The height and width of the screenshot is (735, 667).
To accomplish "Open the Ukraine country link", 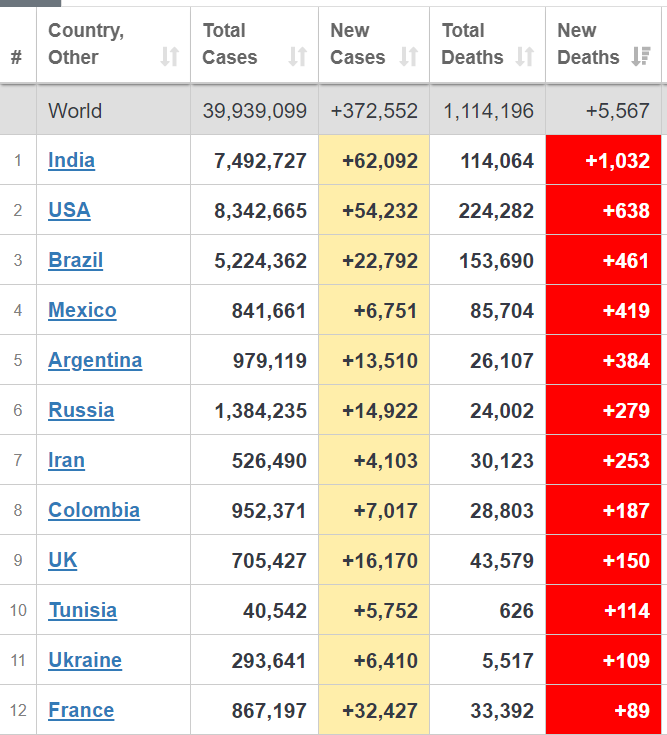I will point(85,660).
